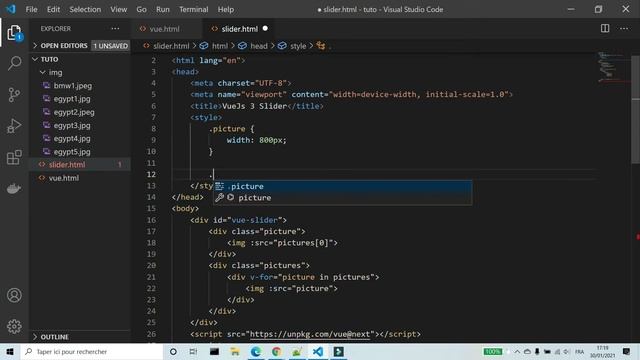
Task: Open the Explorer views and more actions ellipsis
Action: click(x=116, y=29)
